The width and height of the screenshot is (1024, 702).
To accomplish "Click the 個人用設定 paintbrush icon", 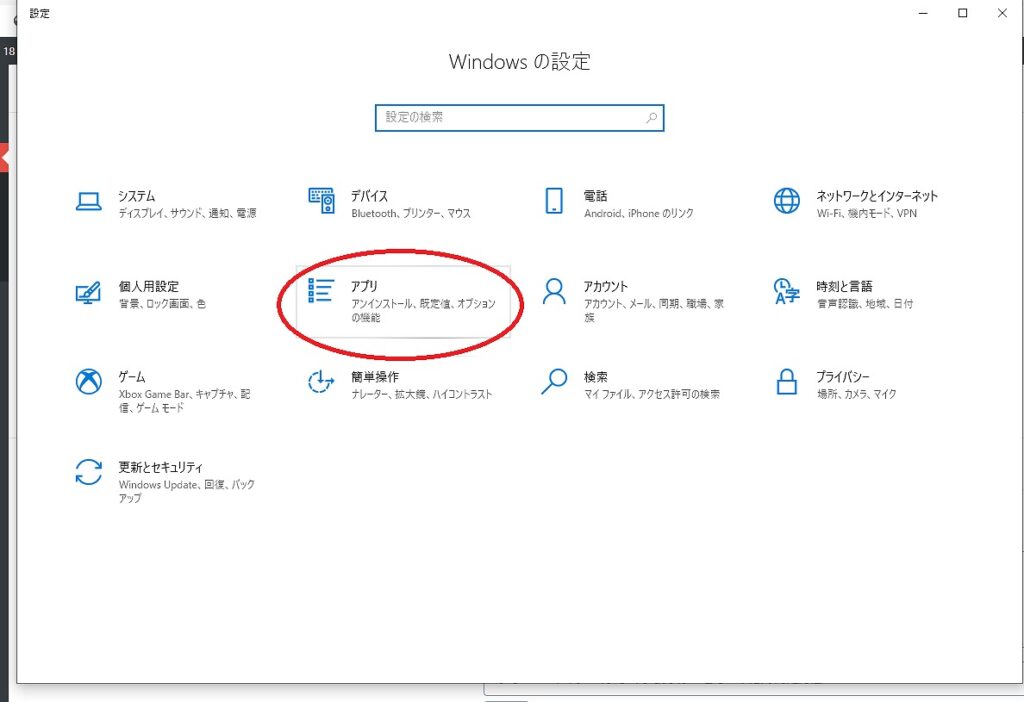I will pos(88,293).
